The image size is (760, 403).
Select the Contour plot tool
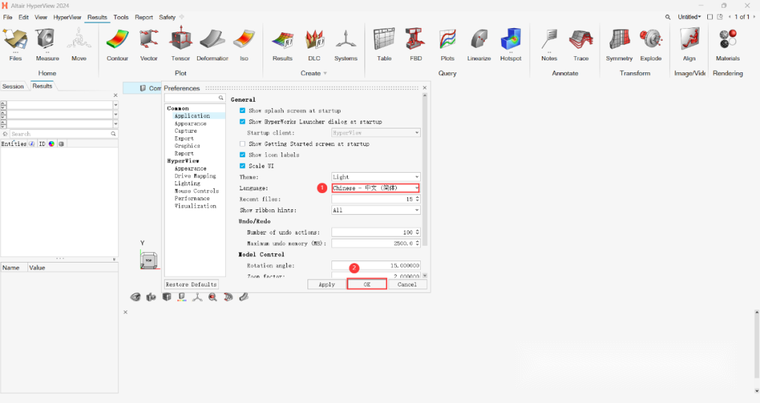[117, 42]
